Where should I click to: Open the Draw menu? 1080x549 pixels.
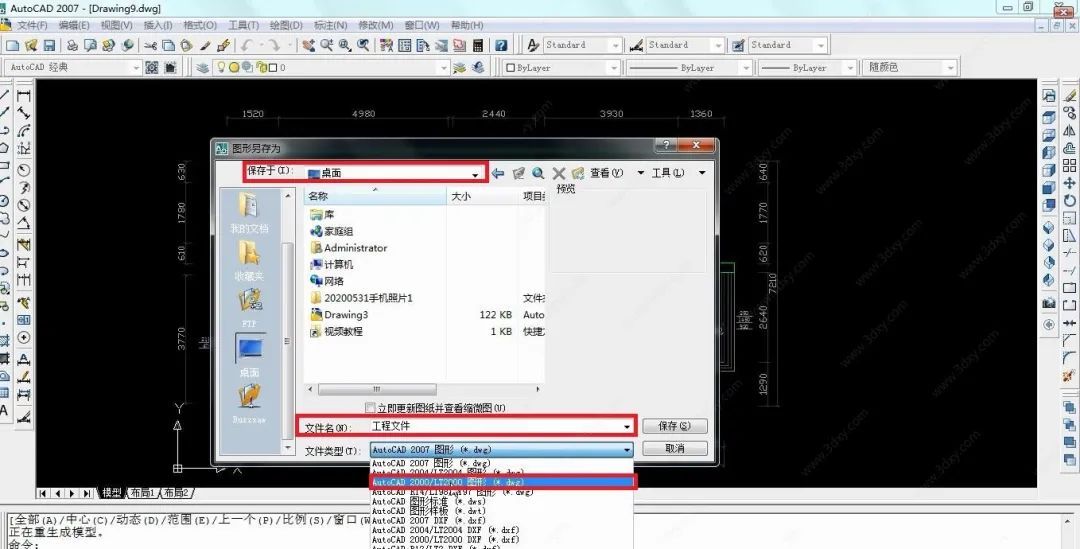(286, 25)
